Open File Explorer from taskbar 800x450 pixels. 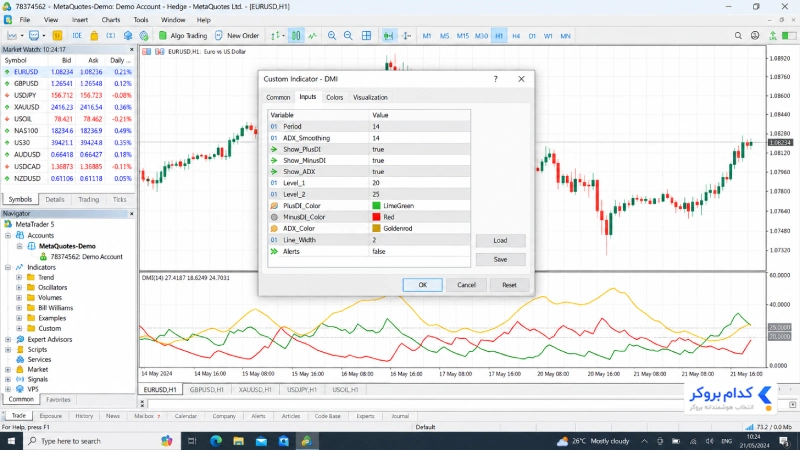238,441
